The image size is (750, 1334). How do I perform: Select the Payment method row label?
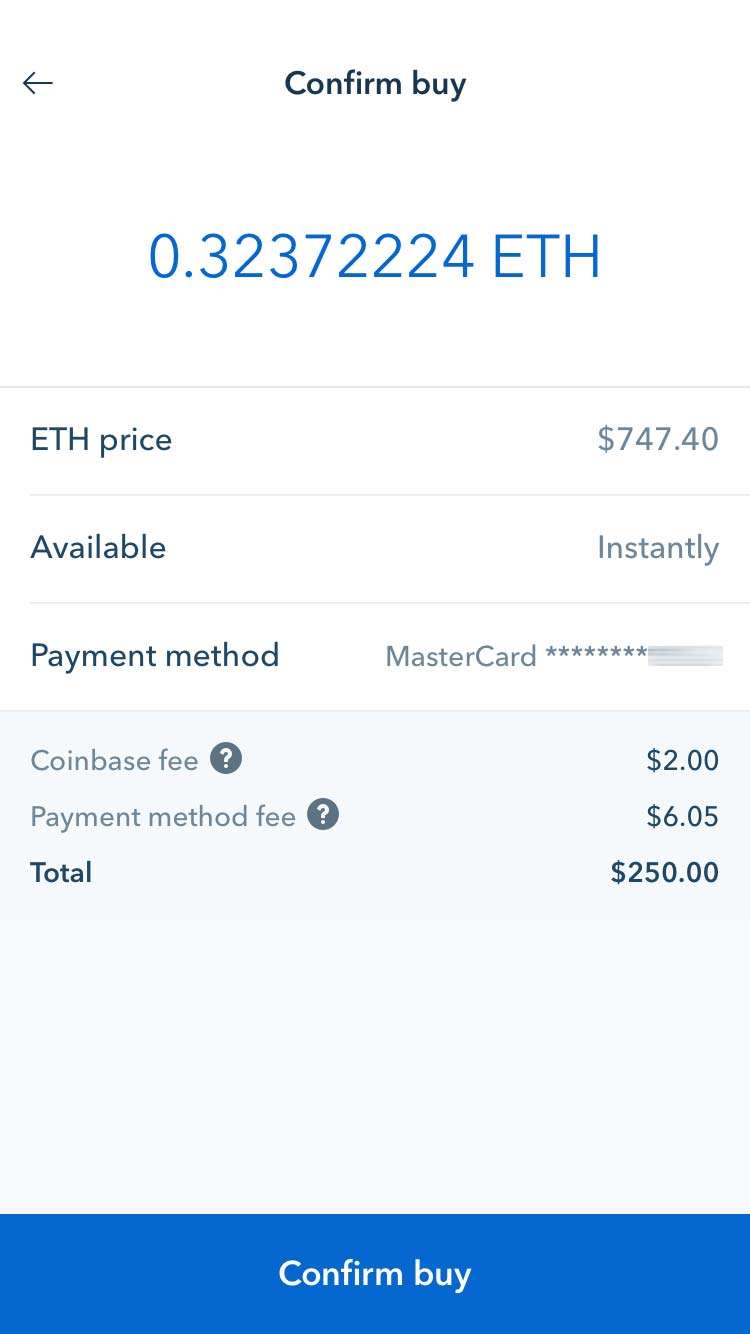coord(155,656)
